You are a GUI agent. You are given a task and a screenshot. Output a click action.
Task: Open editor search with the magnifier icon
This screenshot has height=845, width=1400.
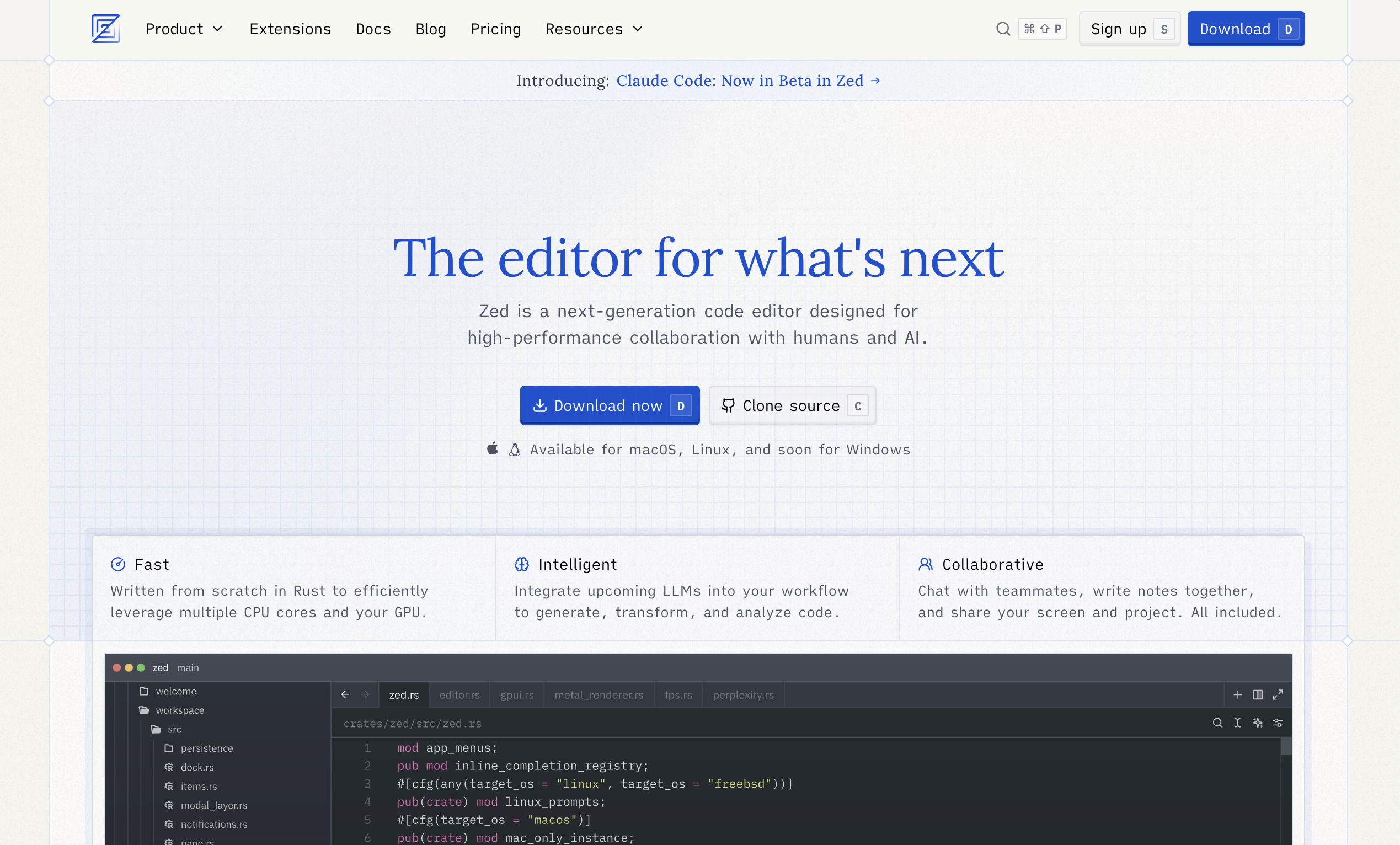click(1217, 722)
